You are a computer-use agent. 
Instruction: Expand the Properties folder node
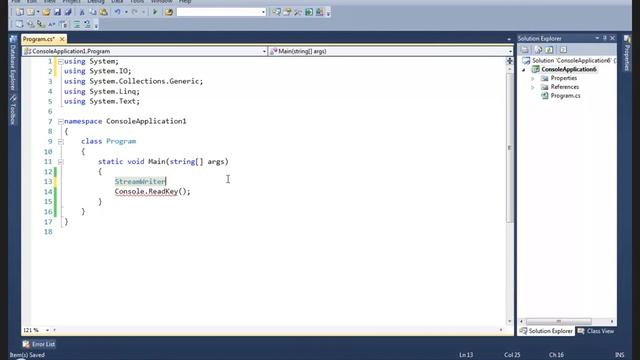click(x=533, y=78)
